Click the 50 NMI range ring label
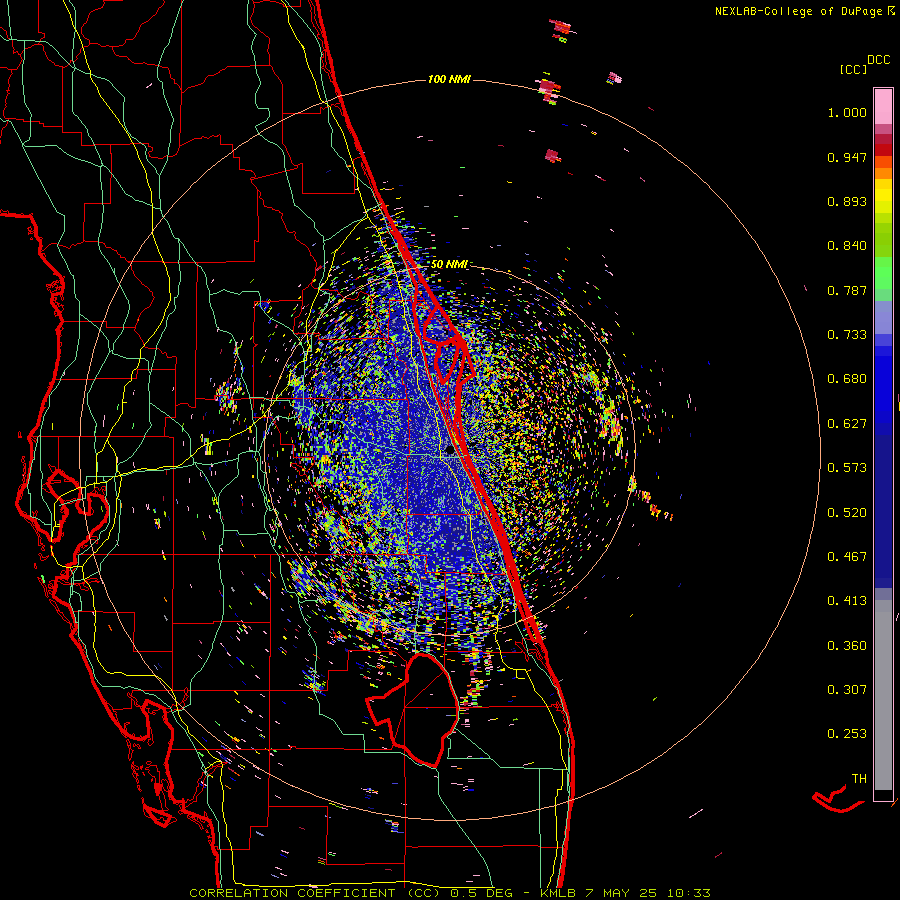The width and height of the screenshot is (900, 900). [449, 264]
